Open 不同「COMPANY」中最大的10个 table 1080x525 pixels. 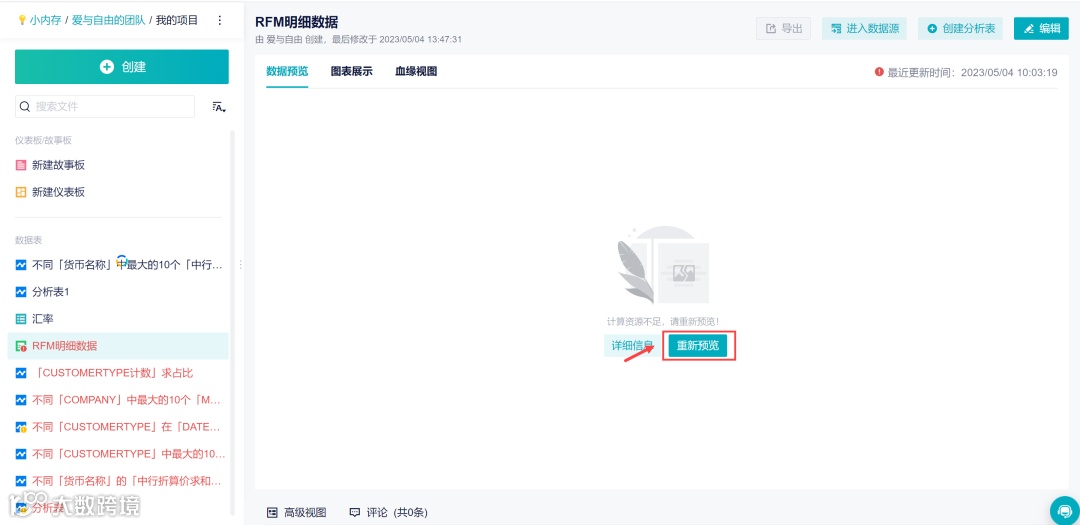click(x=127, y=400)
